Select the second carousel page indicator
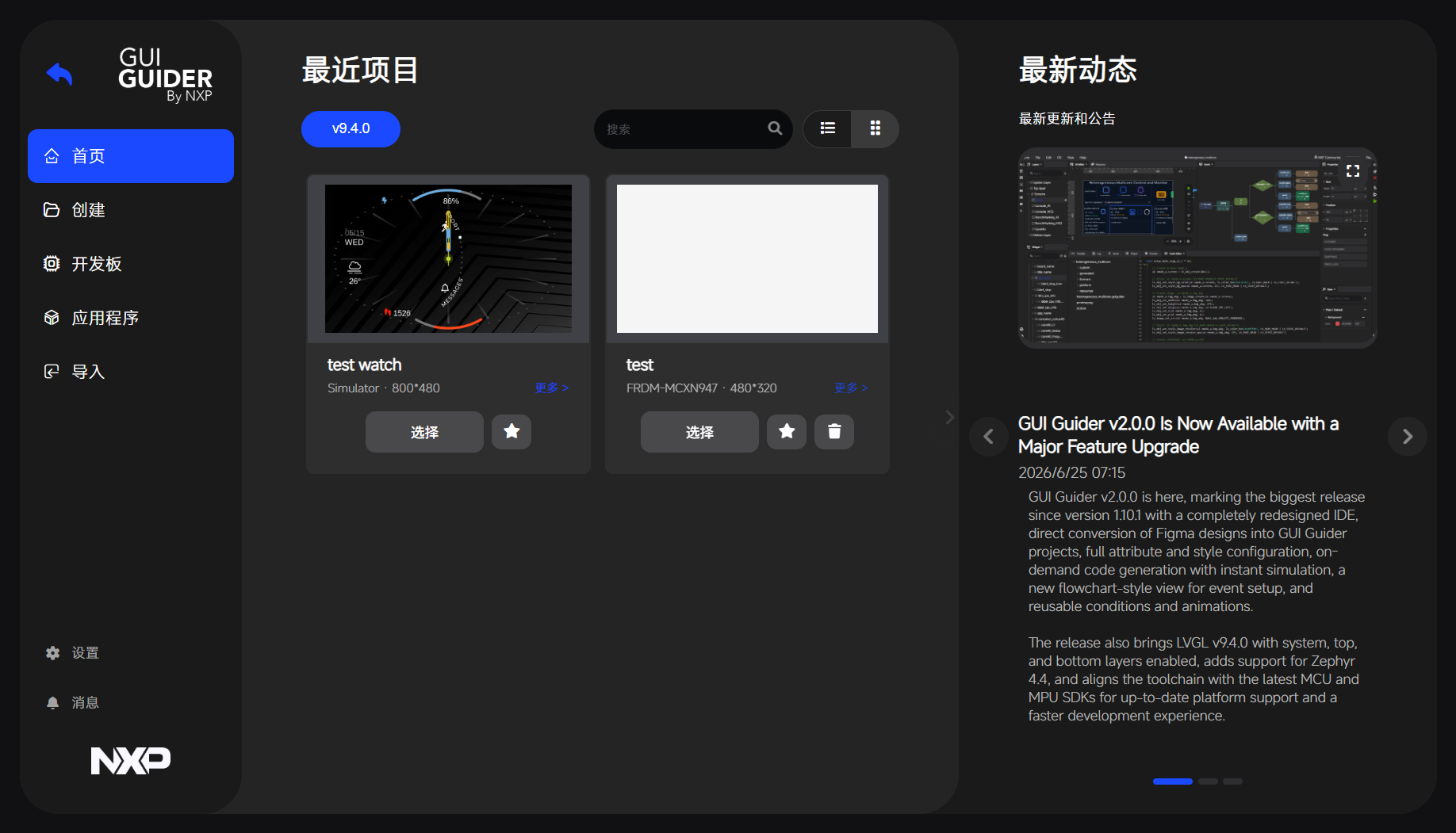 pyautogui.click(x=1208, y=781)
